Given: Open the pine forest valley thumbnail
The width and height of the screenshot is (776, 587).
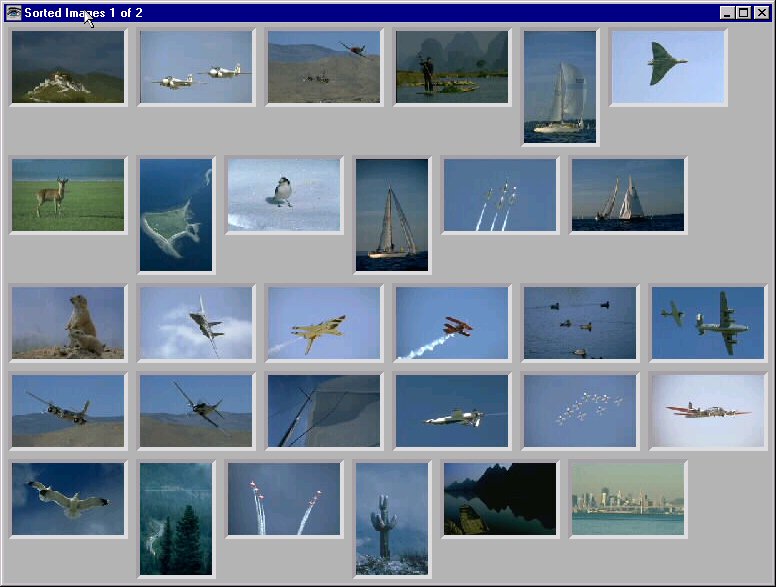Looking at the screenshot, I should coord(176,519).
